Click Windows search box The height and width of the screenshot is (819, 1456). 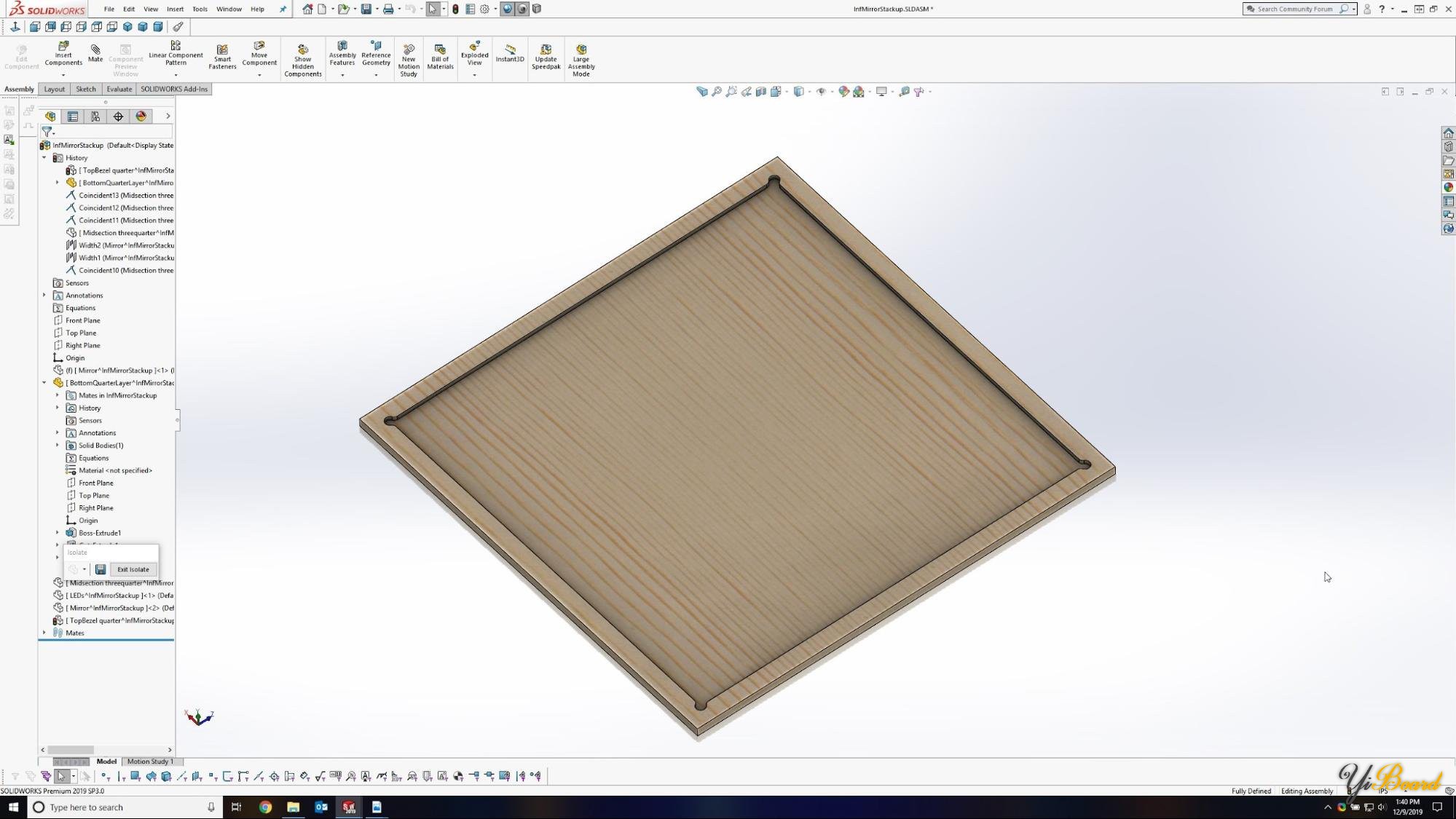coord(125,807)
